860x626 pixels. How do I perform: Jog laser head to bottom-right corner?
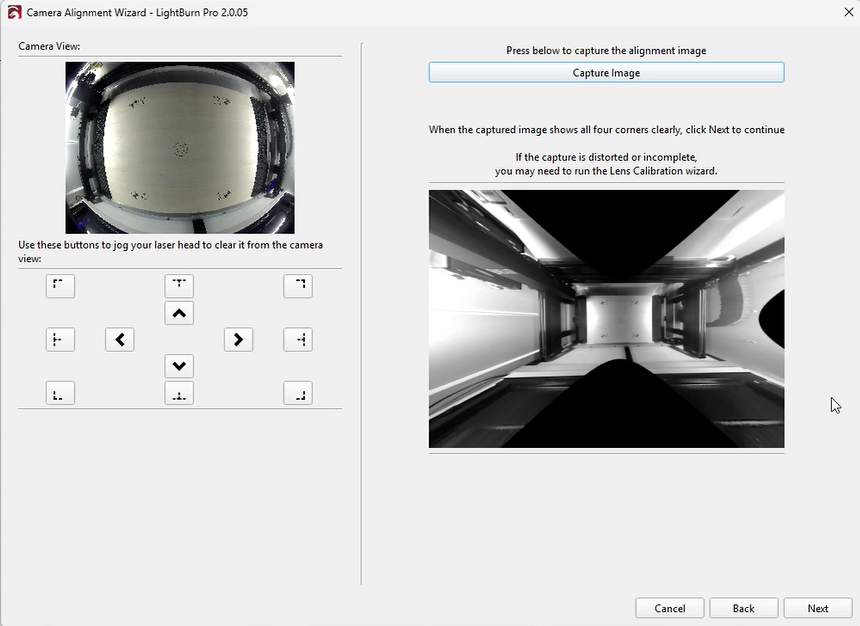298,393
